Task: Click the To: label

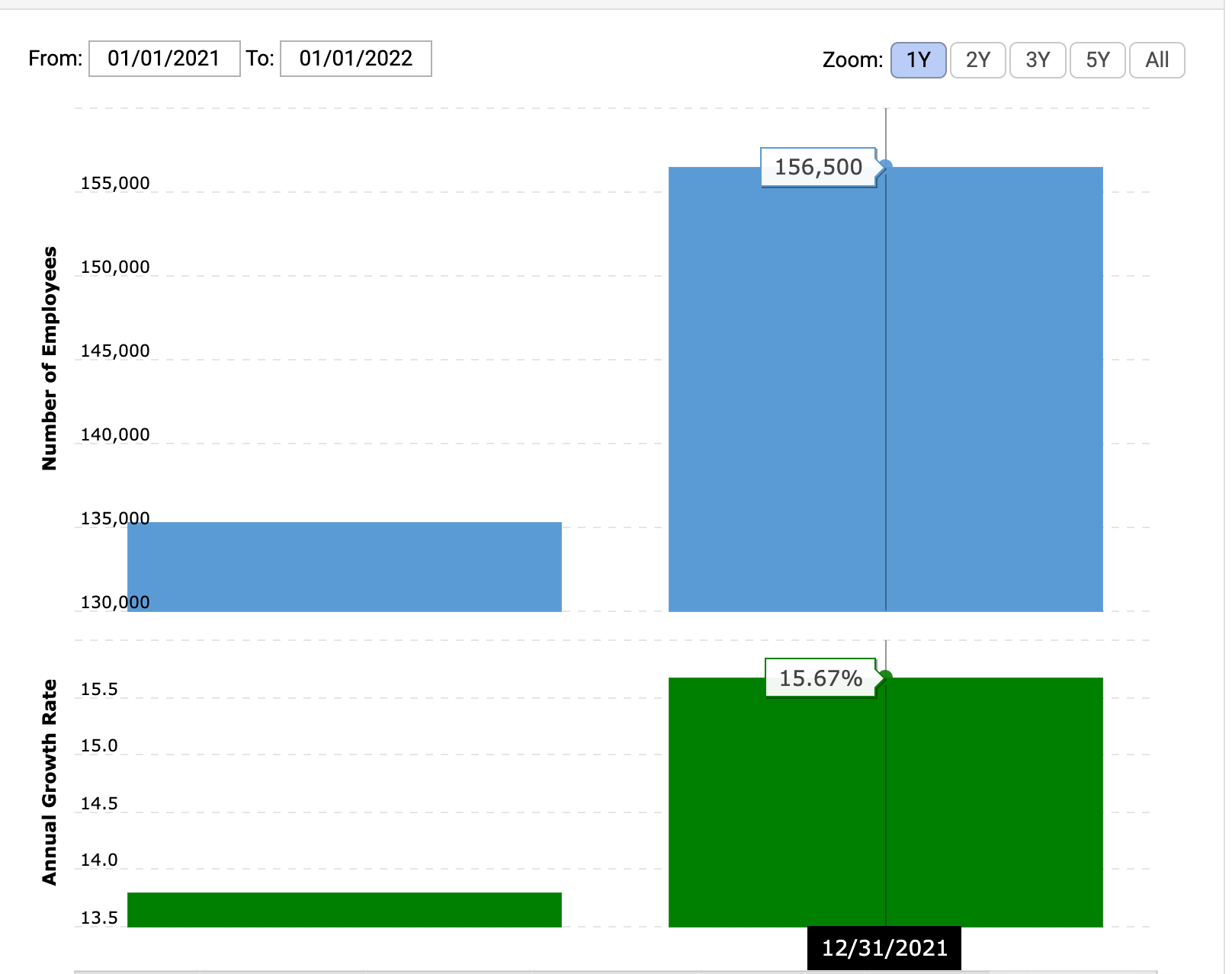Action: pyautogui.click(x=260, y=59)
